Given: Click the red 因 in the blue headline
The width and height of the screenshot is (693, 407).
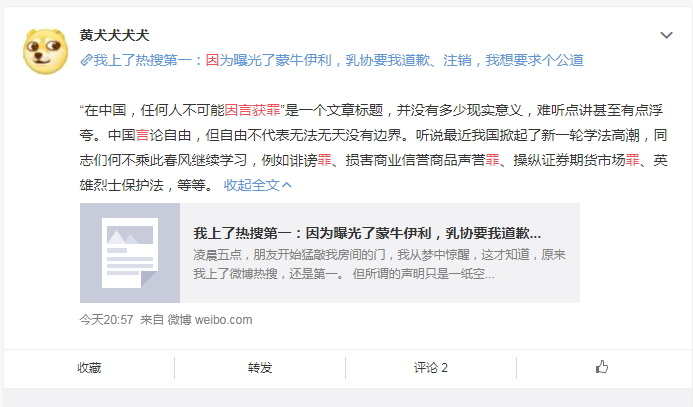Looking at the screenshot, I should [213, 60].
